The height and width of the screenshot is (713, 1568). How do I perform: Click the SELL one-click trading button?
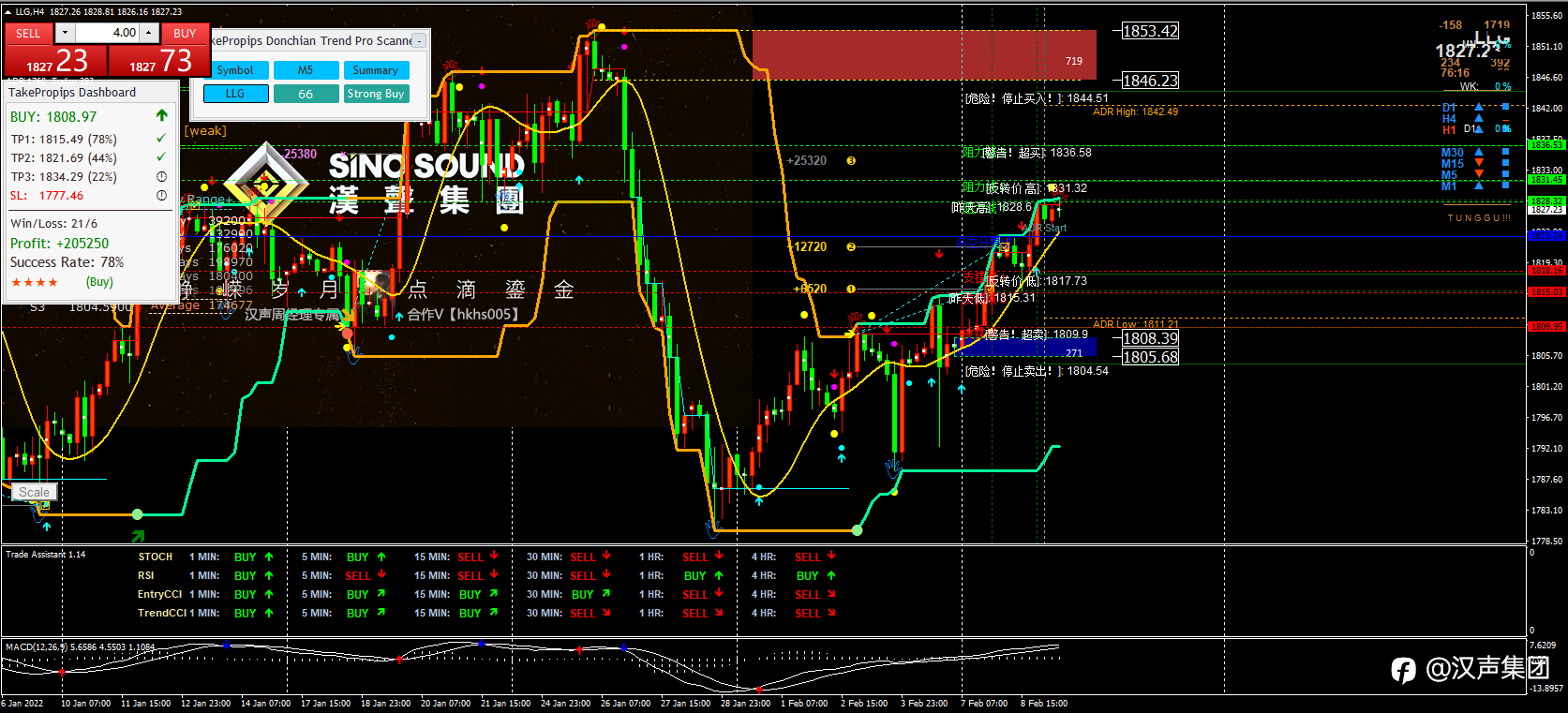point(28,33)
